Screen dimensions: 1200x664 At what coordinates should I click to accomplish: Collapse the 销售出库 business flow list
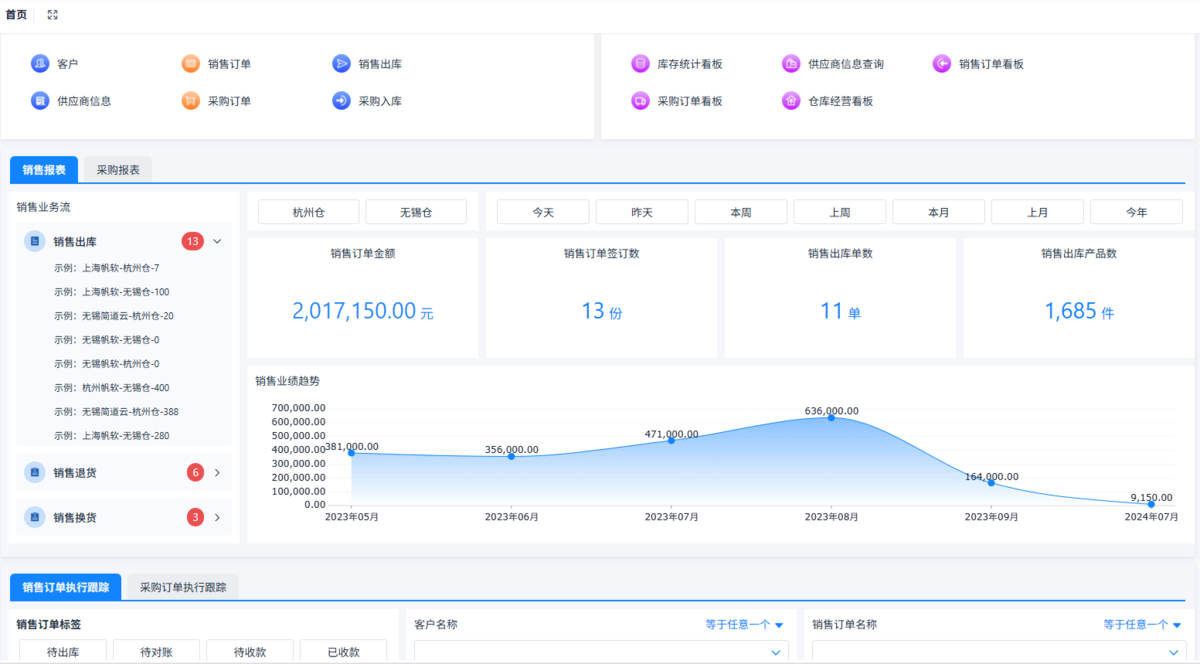(x=217, y=241)
